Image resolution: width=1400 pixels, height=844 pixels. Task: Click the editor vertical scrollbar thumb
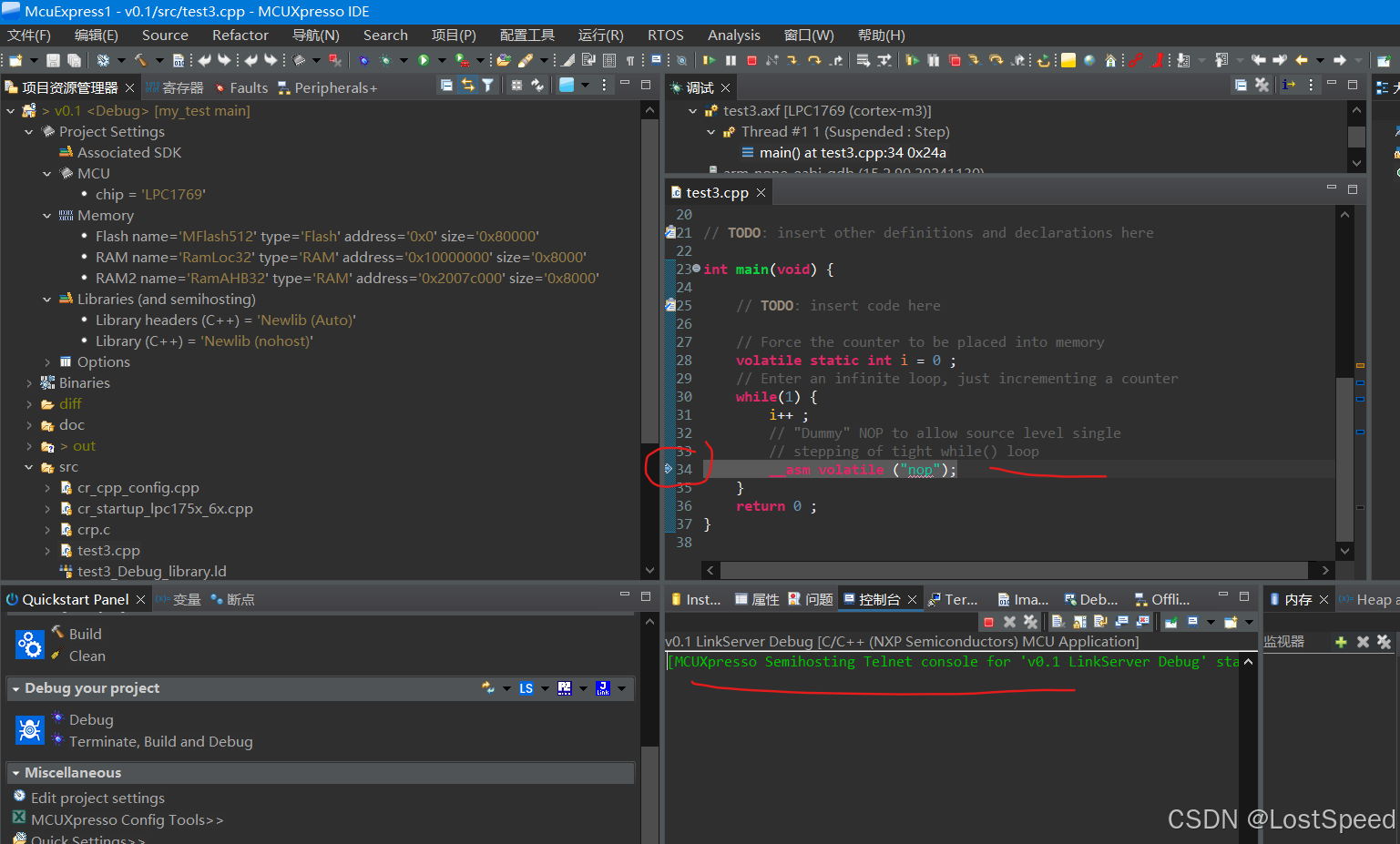pos(1344,458)
